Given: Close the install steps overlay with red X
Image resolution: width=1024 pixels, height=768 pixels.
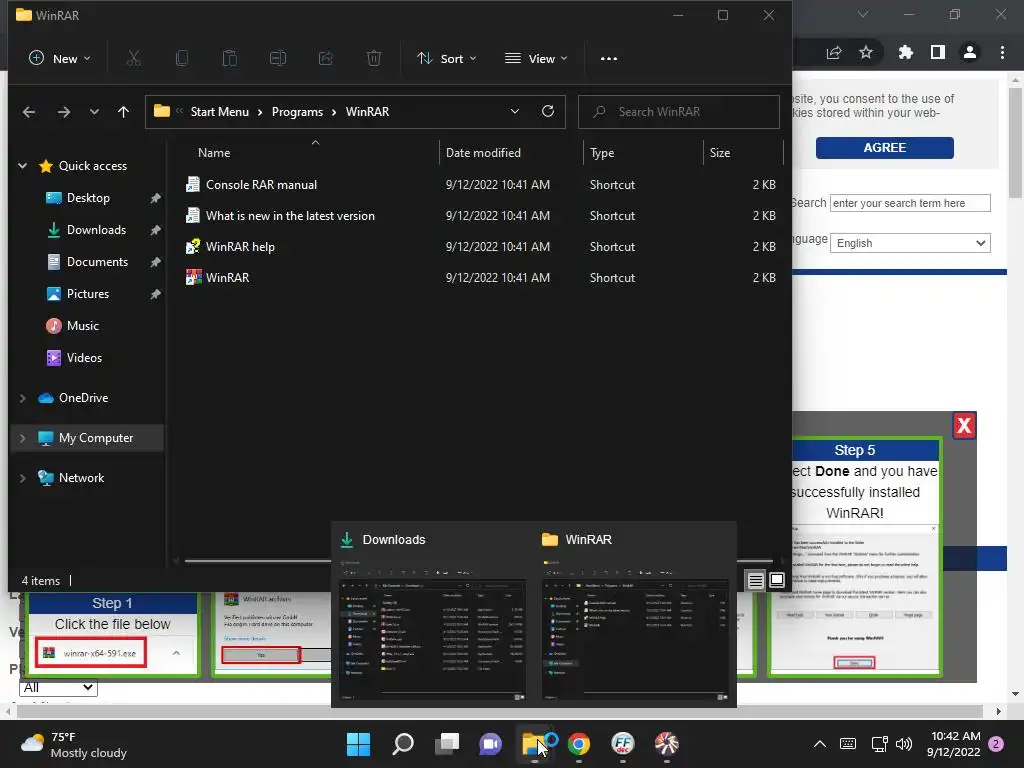Looking at the screenshot, I should (964, 426).
